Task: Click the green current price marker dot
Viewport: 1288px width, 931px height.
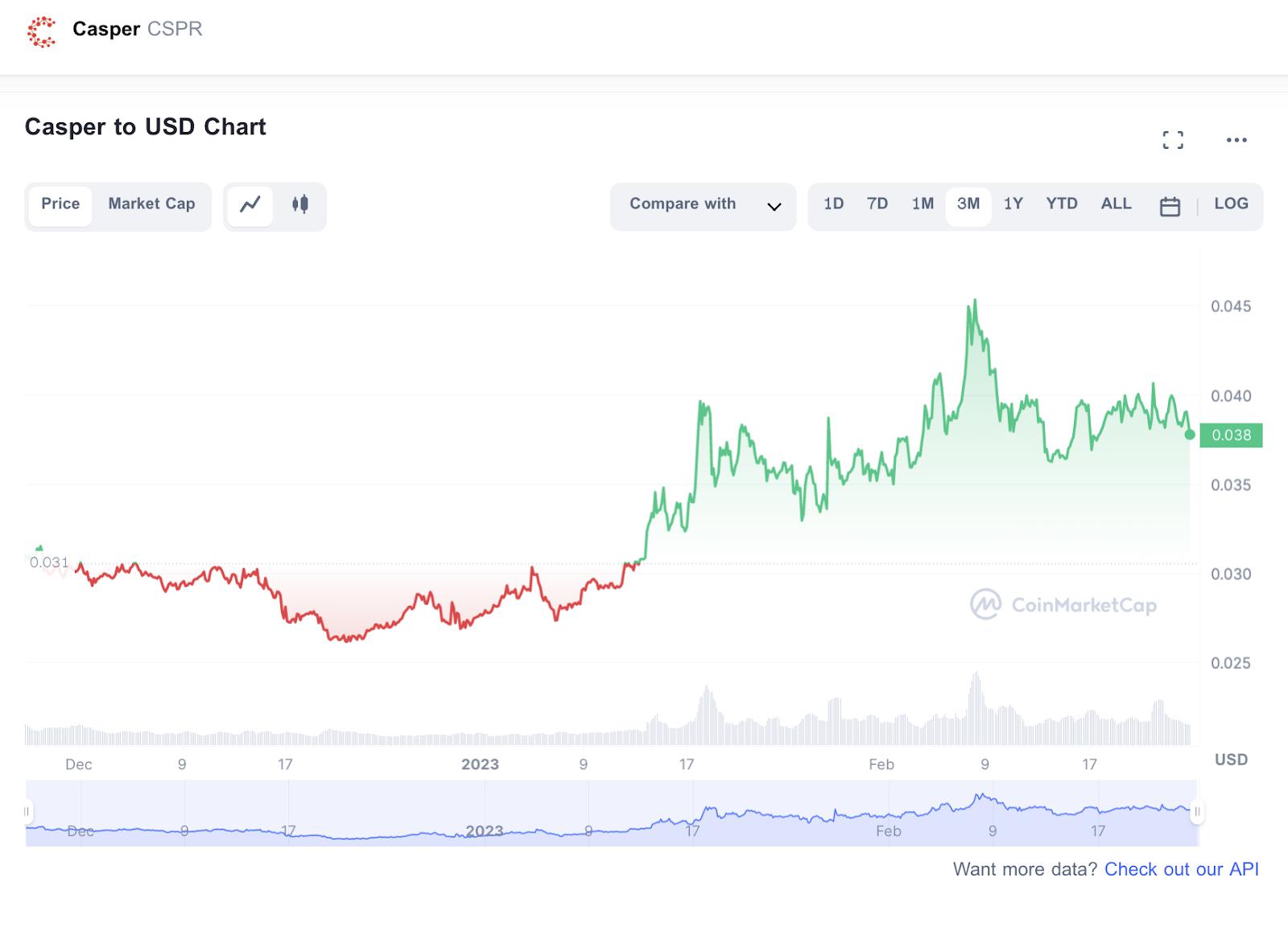Action: [1190, 435]
